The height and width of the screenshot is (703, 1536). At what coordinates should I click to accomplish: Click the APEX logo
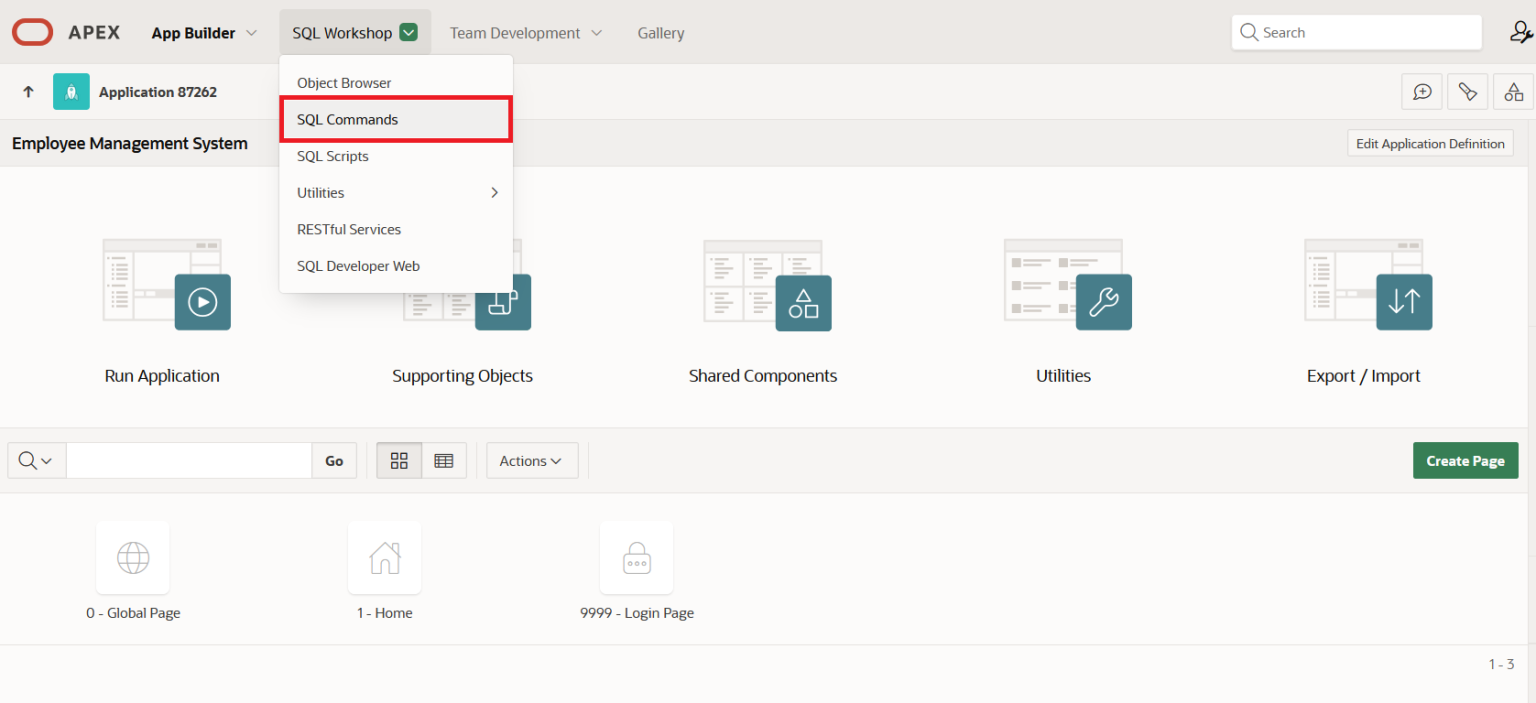click(32, 31)
